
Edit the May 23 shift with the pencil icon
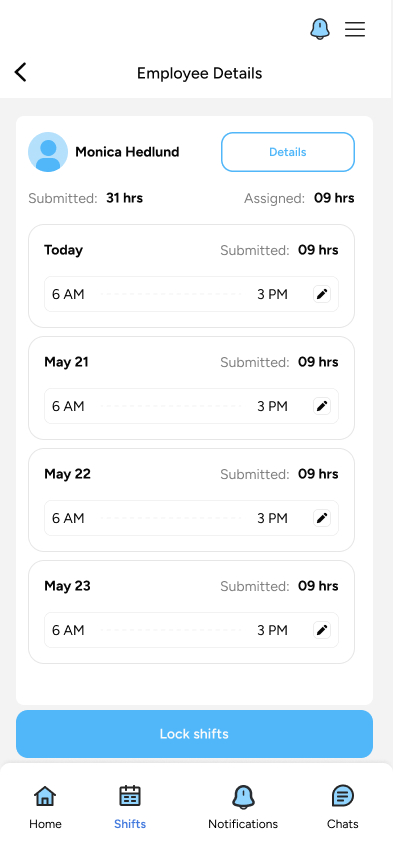(322, 630)
